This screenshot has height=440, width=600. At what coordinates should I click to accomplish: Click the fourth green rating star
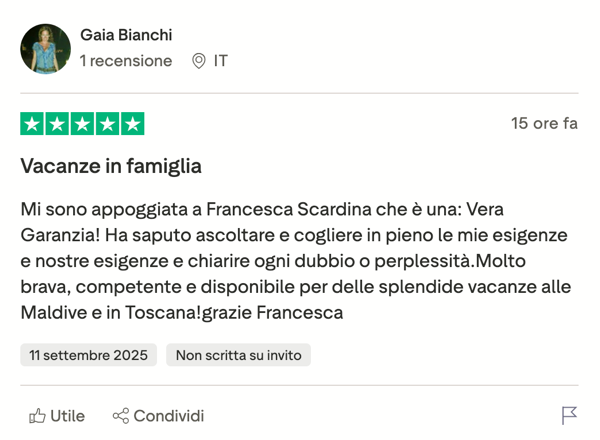coord(107,124)
